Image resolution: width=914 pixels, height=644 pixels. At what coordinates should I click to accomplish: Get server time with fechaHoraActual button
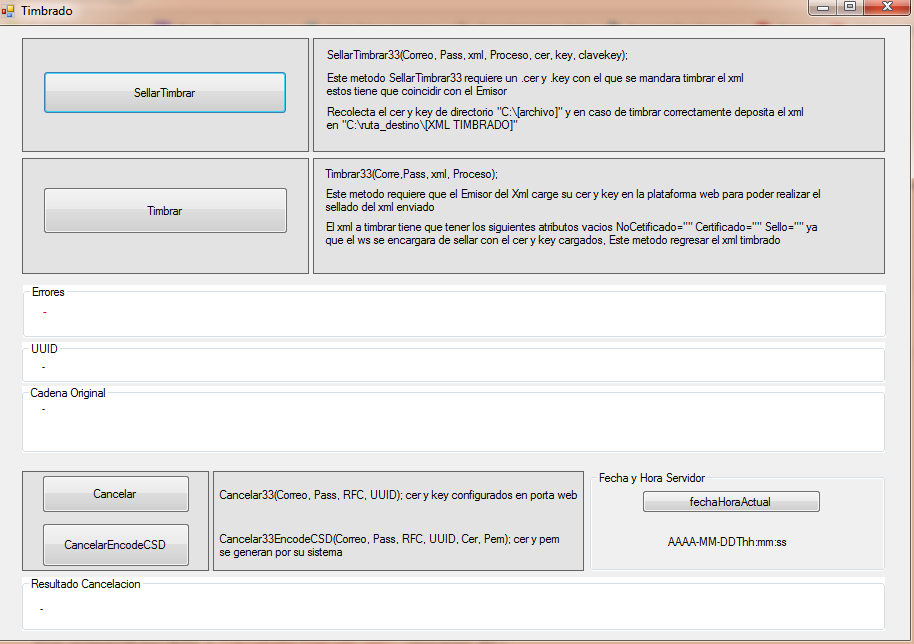(731, 502)
